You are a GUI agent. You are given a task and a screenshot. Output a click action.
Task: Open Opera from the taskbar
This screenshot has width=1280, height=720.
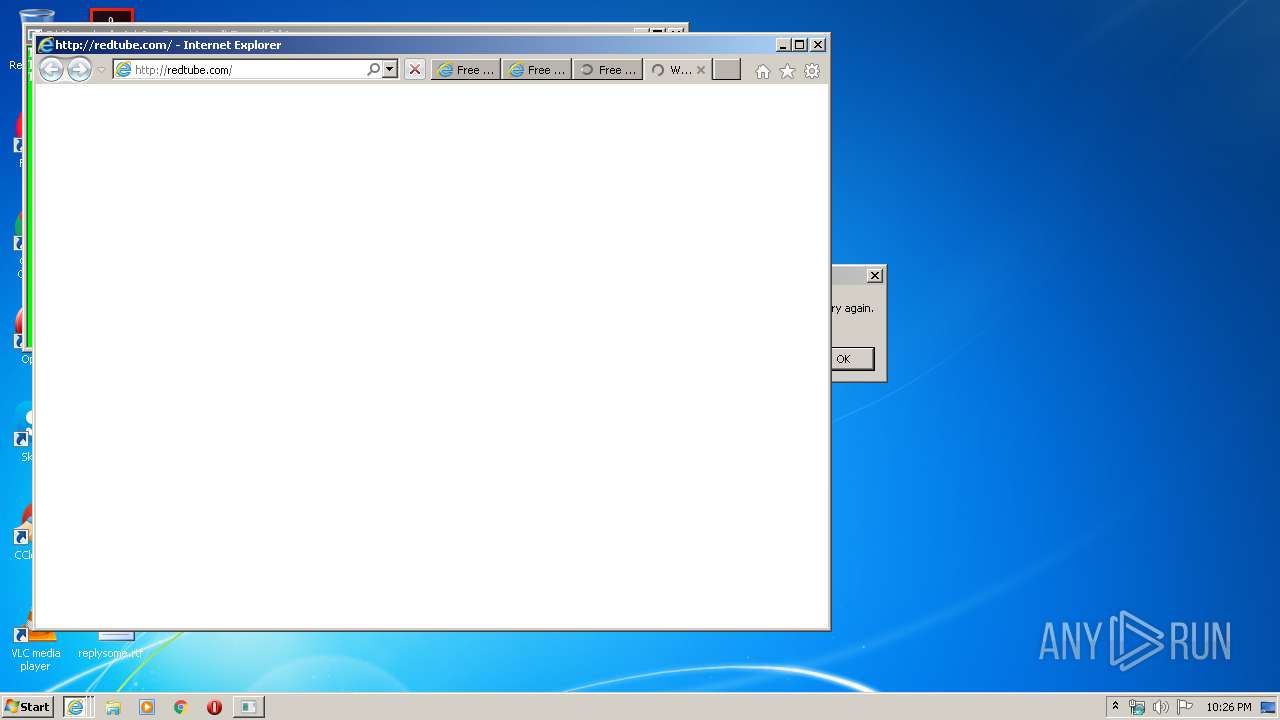point(214,707)
